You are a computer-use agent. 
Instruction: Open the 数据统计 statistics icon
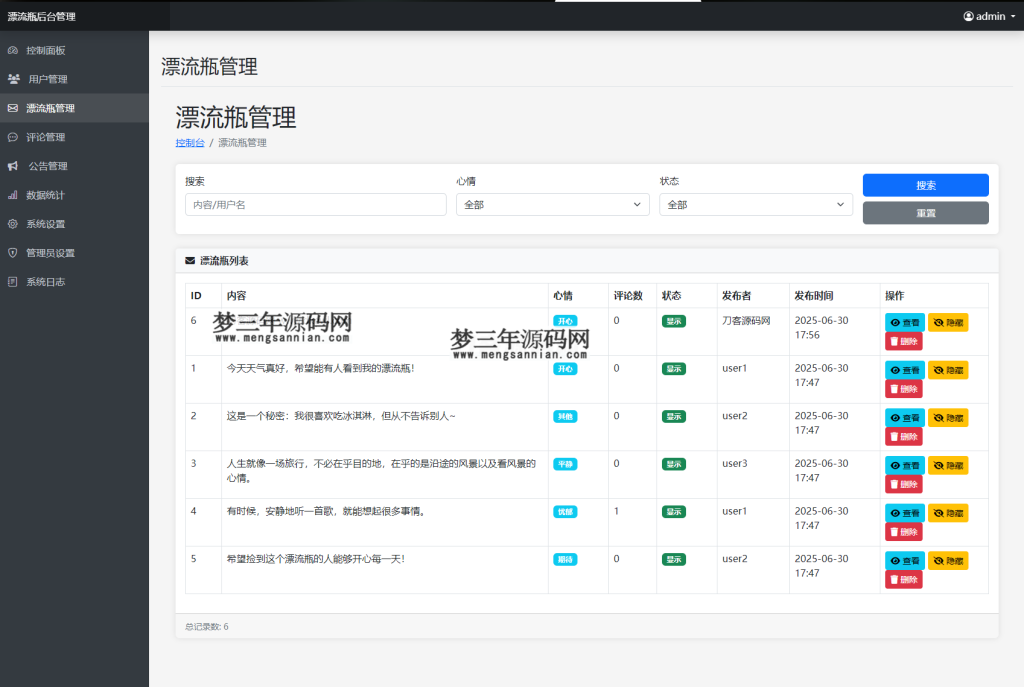click(13, 195)
